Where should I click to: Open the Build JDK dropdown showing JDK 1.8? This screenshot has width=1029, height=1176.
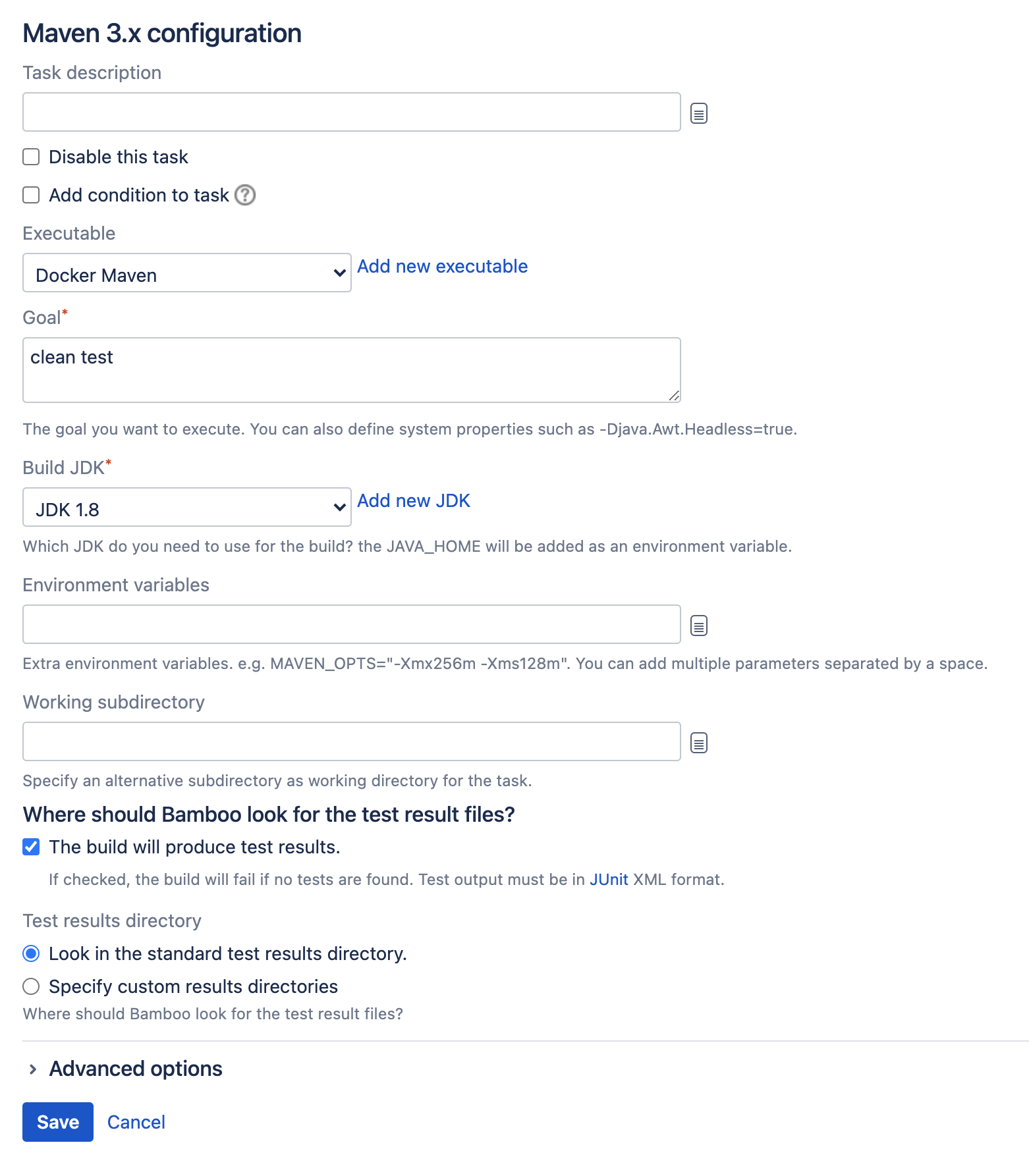[187, 507]
